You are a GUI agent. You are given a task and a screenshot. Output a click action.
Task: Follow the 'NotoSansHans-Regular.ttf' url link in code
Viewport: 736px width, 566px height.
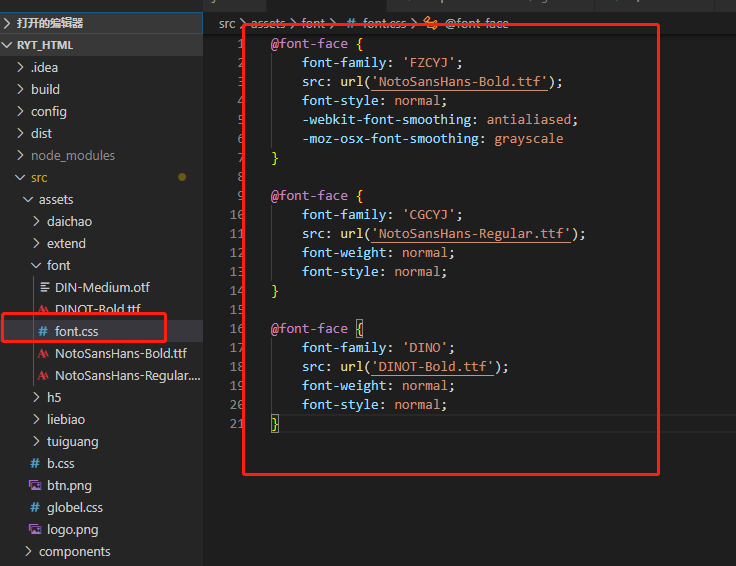coord(471,234)
